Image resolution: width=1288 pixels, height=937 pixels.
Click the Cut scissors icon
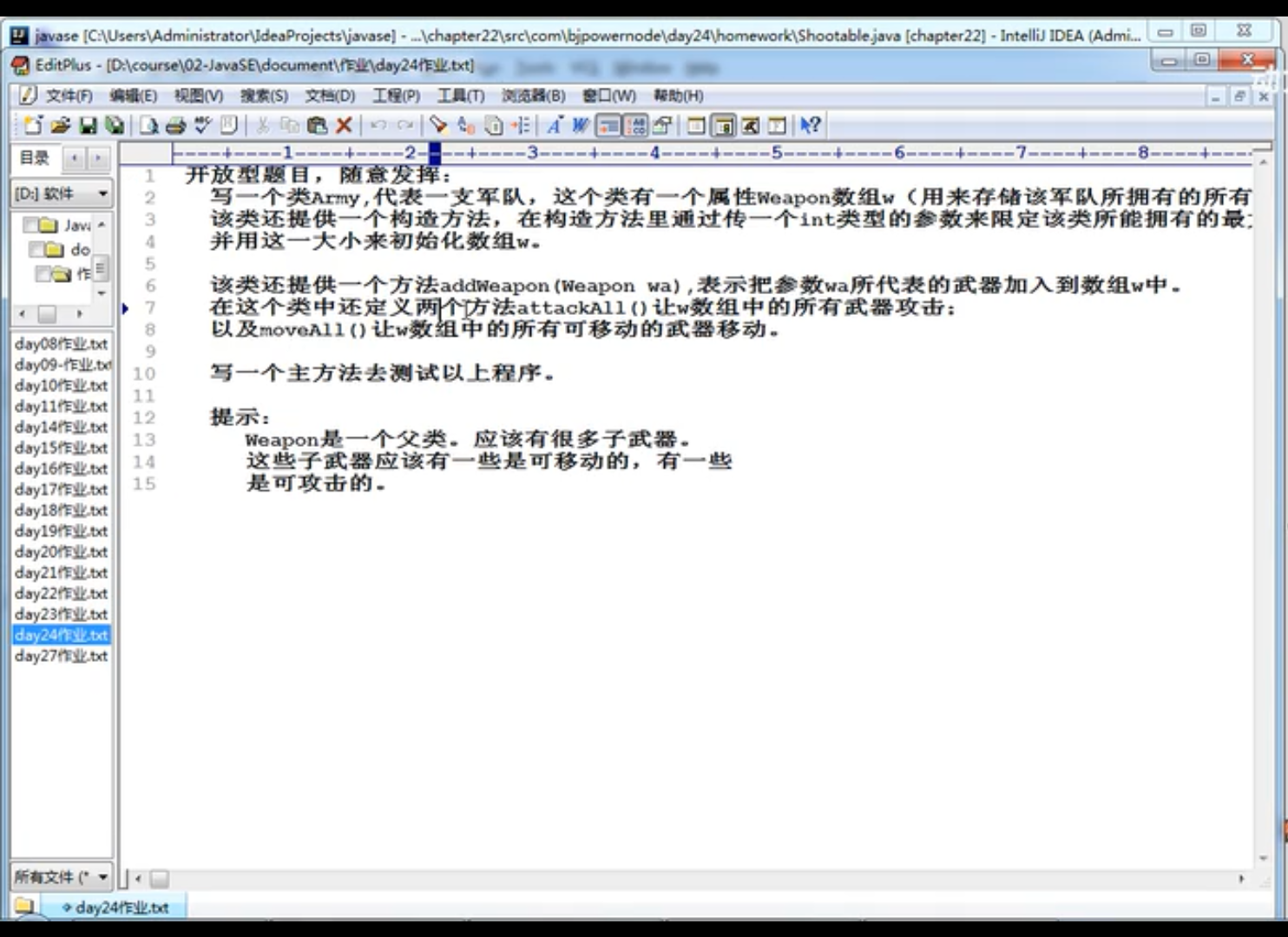[262, 126]
